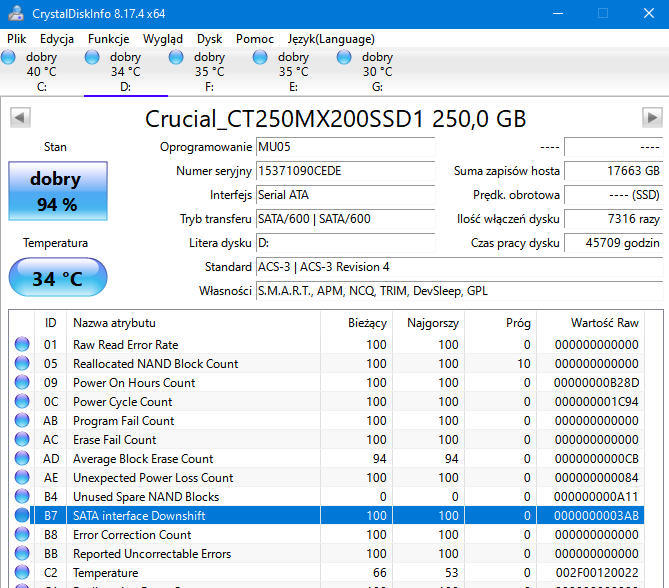The width and height of the screenshot is (669, 588).
Task: Open the Wygląd menu
Action: (x=163, y=39)
